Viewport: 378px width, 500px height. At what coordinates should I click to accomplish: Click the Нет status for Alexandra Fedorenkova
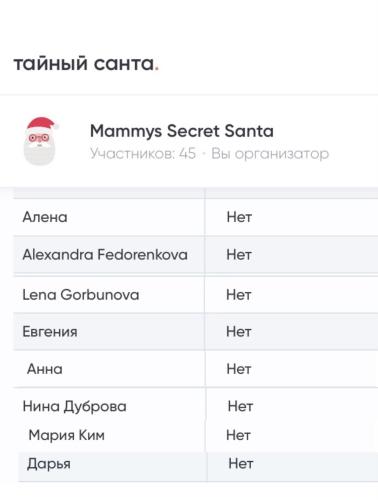point(239,255)
